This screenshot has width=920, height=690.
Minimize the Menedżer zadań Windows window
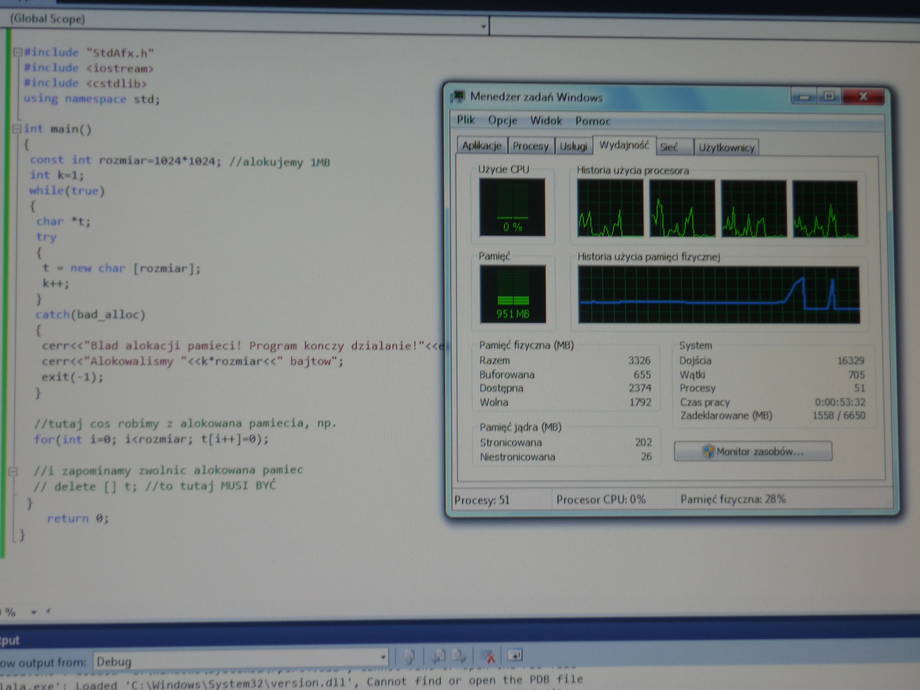(x=803, y=96)
